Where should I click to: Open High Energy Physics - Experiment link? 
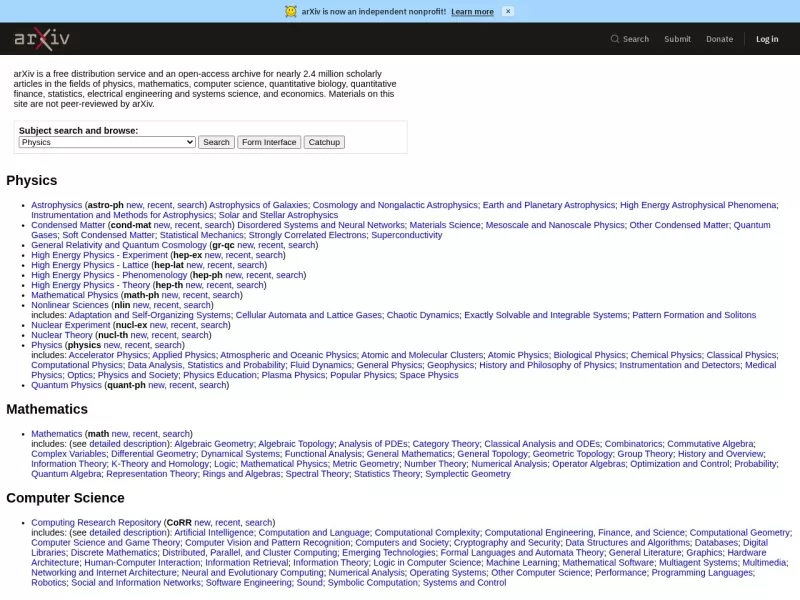coord(99,255)
